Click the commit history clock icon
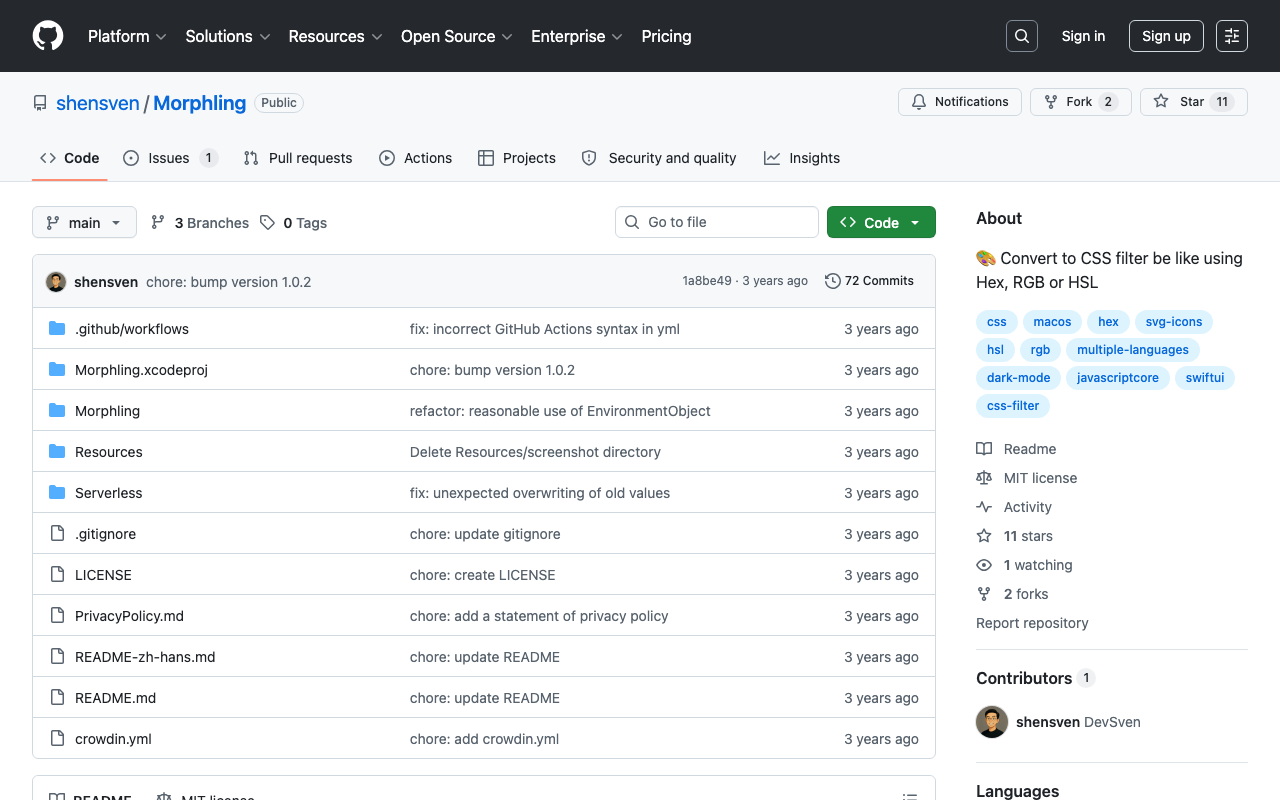This screenshot has height=800, width=1280. click(x=832, y=281)
